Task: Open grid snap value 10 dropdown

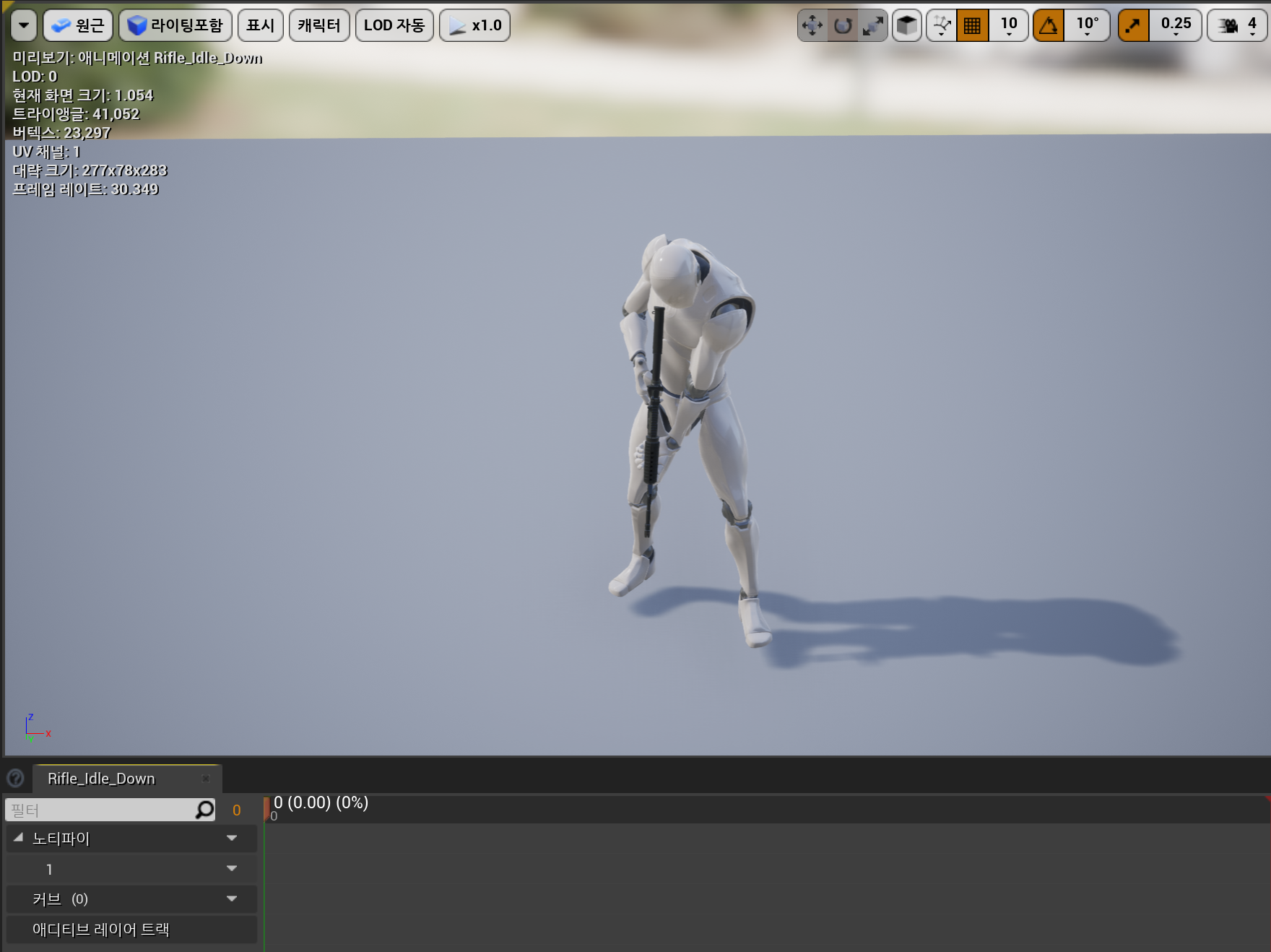Action: pos(1009,26)
